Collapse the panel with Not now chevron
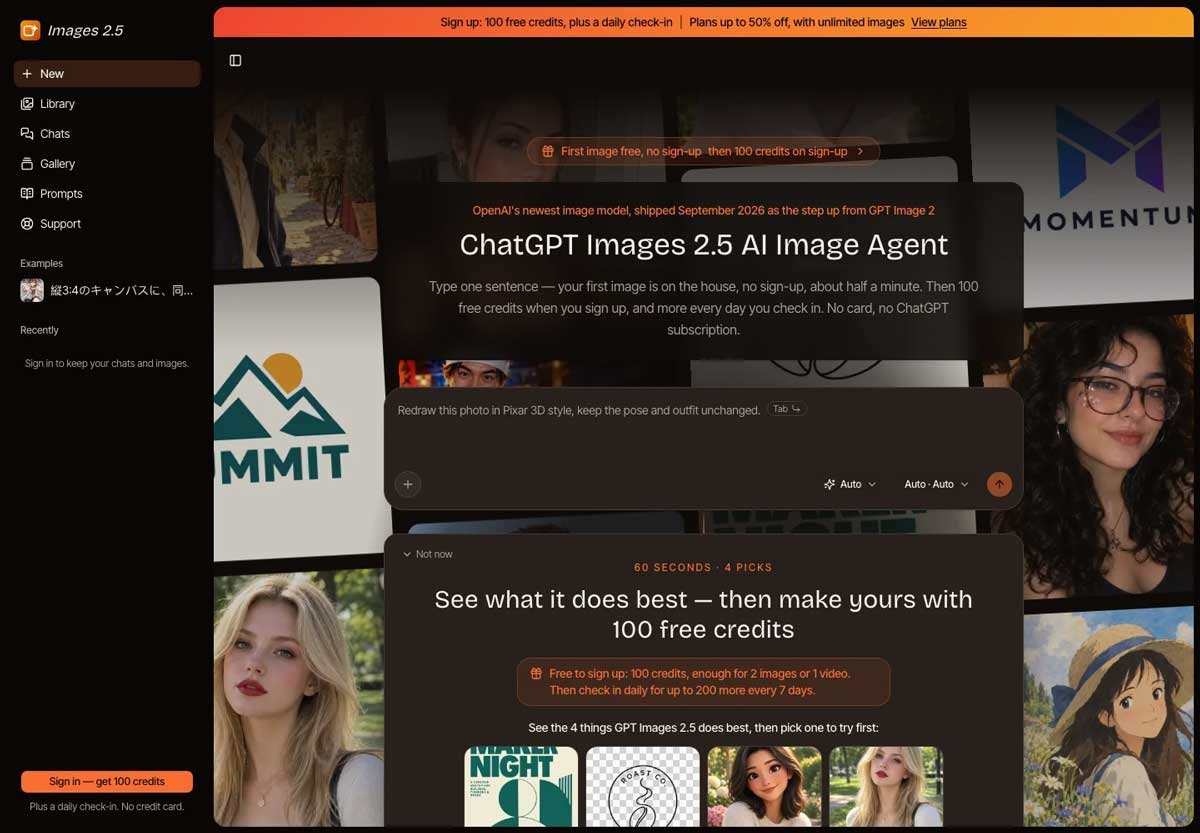The height and width of the screenshot is (833, 1200). click(407, 554)
